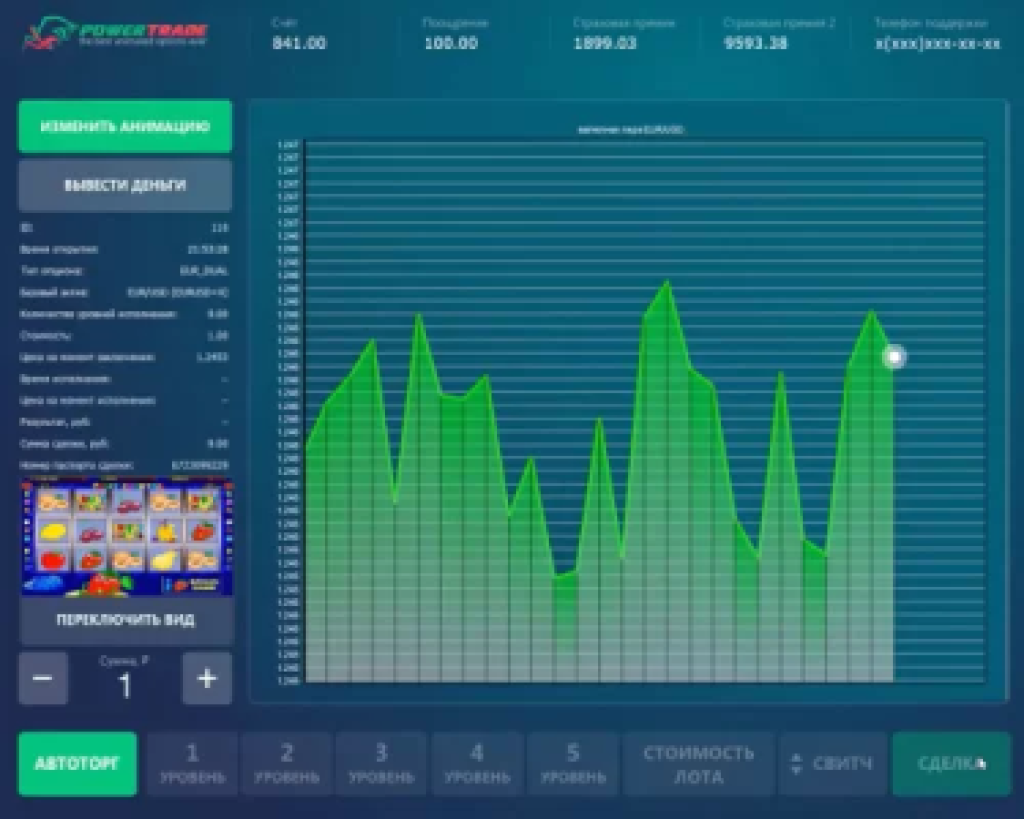Choose 3 УРОВЕНЬ level option
The height and width of the screenshot is (819, 1024).
pos(381,764)
